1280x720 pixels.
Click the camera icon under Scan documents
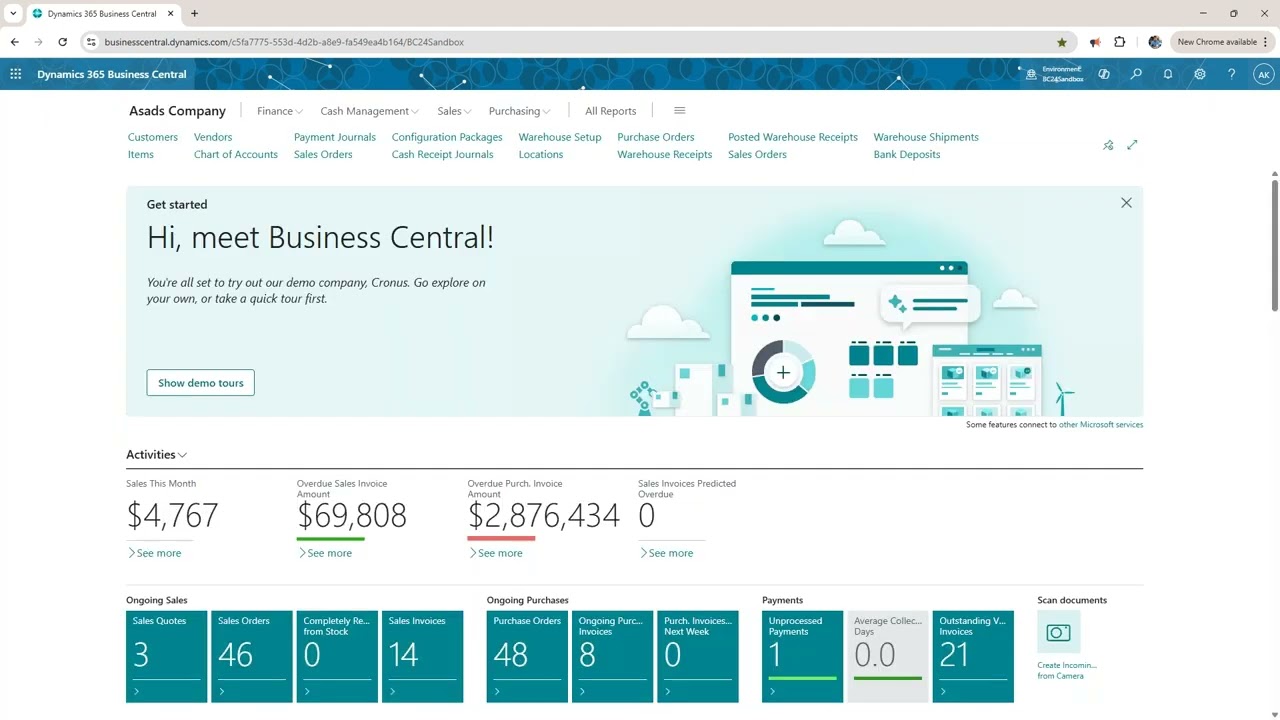(1059, 632)
